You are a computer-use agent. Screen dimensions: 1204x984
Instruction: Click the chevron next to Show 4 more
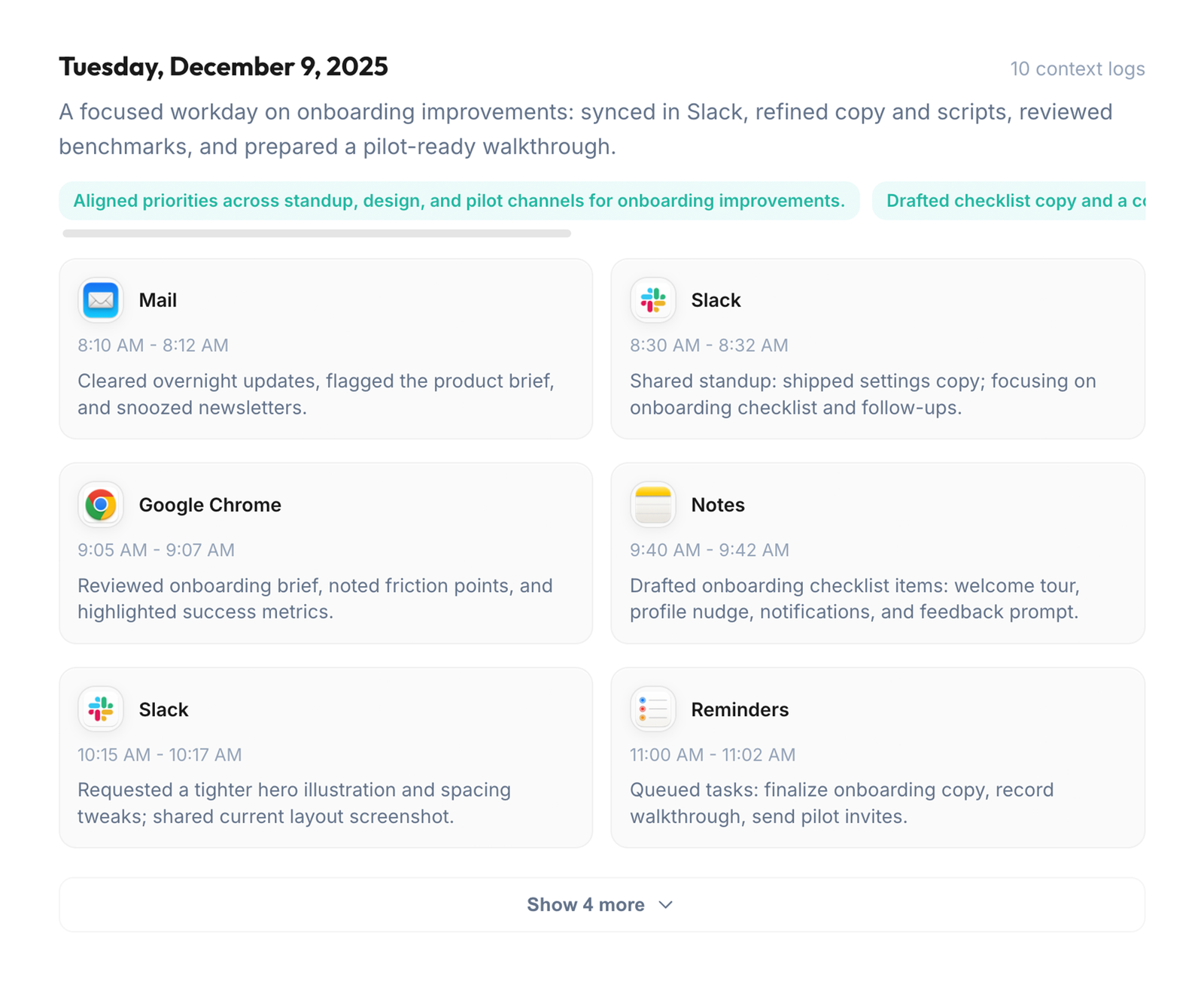pos(665,904)
